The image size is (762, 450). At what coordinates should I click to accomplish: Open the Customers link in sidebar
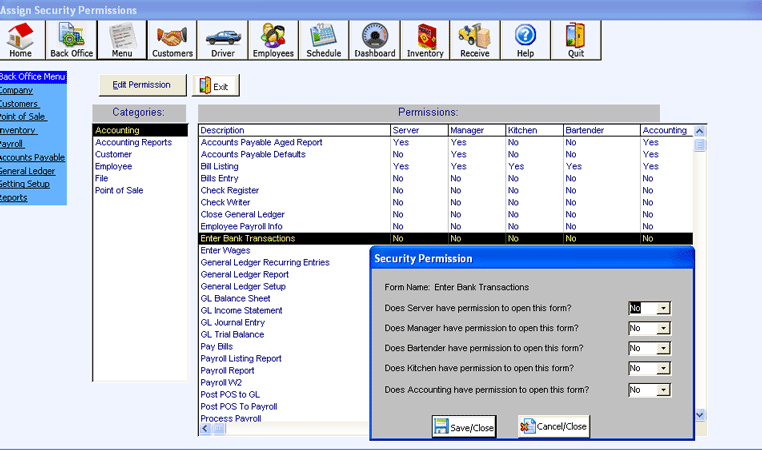pyautogui.click(x=19, y=104)
